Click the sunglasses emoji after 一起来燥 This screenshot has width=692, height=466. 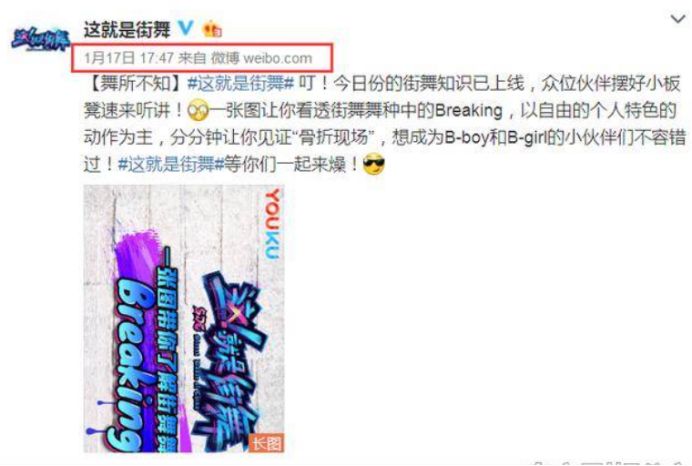coord(373,165)
